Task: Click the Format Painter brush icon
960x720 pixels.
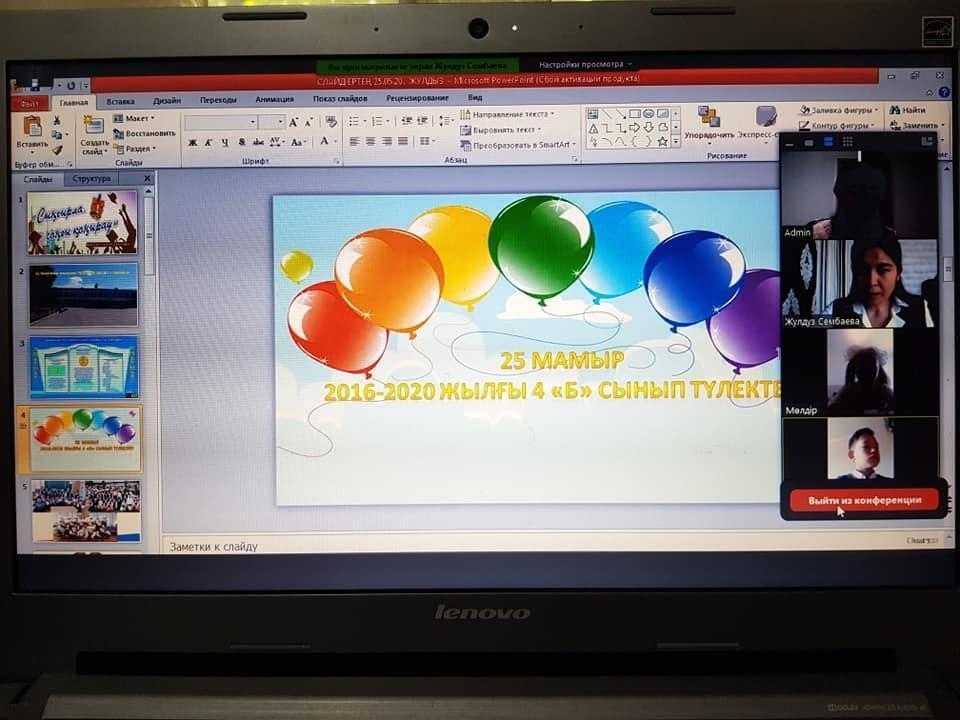Action: pos(57,149)
